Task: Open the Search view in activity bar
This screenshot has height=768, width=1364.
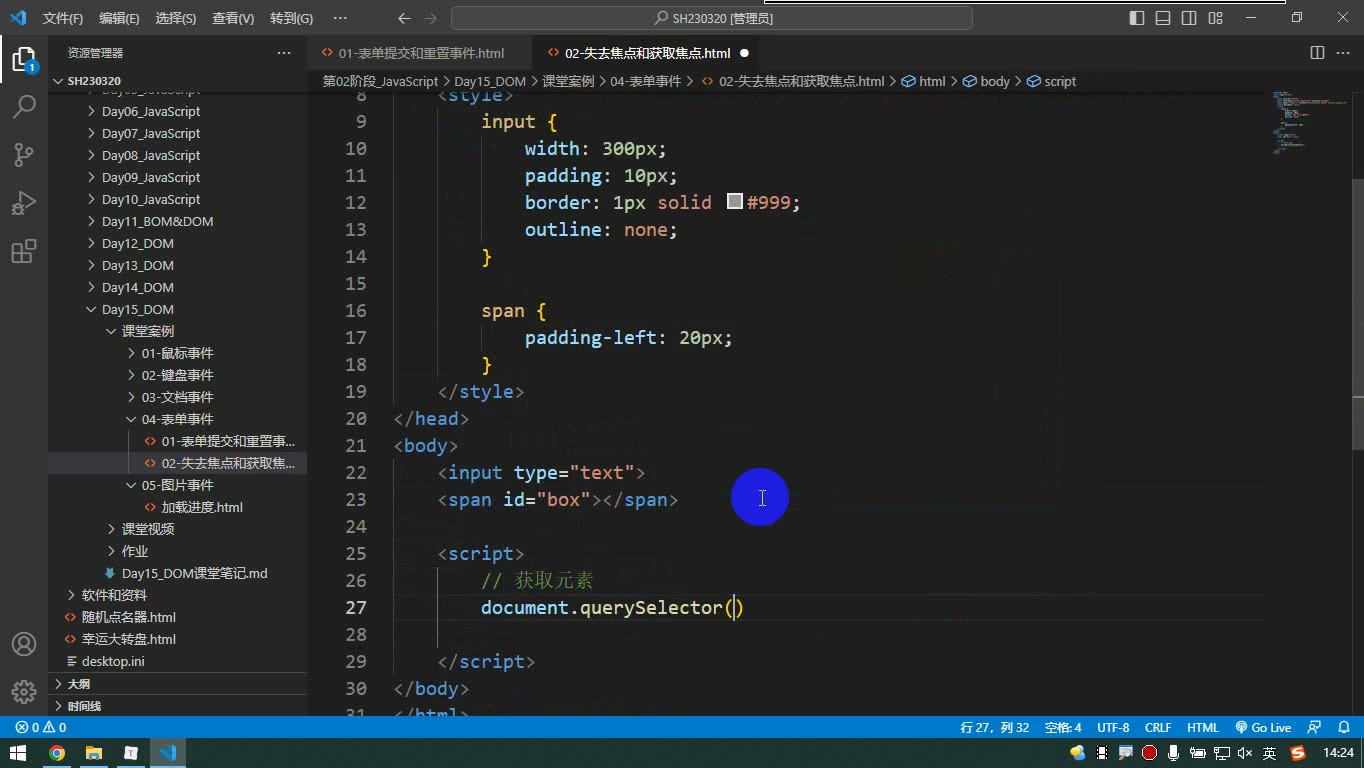Action: click(24, 106)
